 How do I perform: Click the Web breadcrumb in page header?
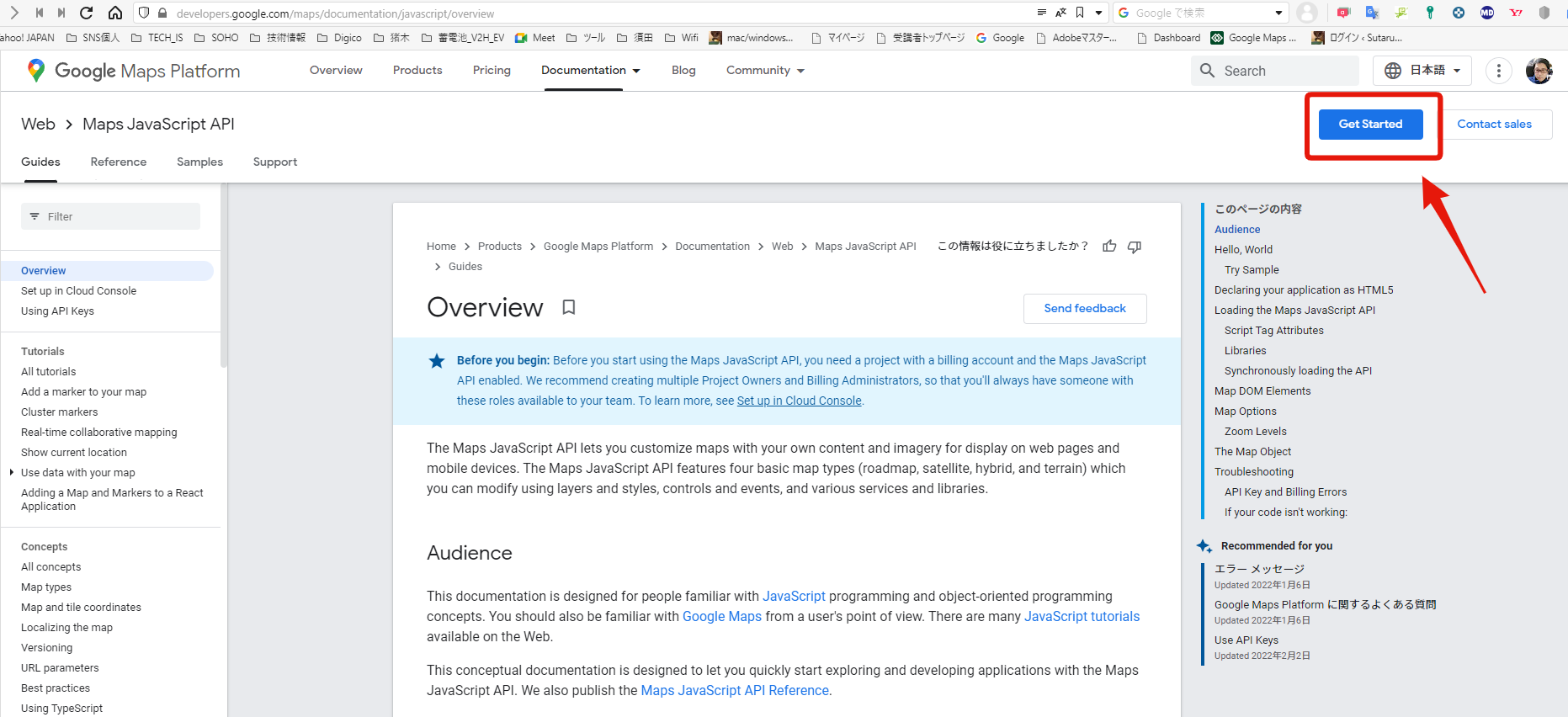pyautogui.click(x=38, y=124)
